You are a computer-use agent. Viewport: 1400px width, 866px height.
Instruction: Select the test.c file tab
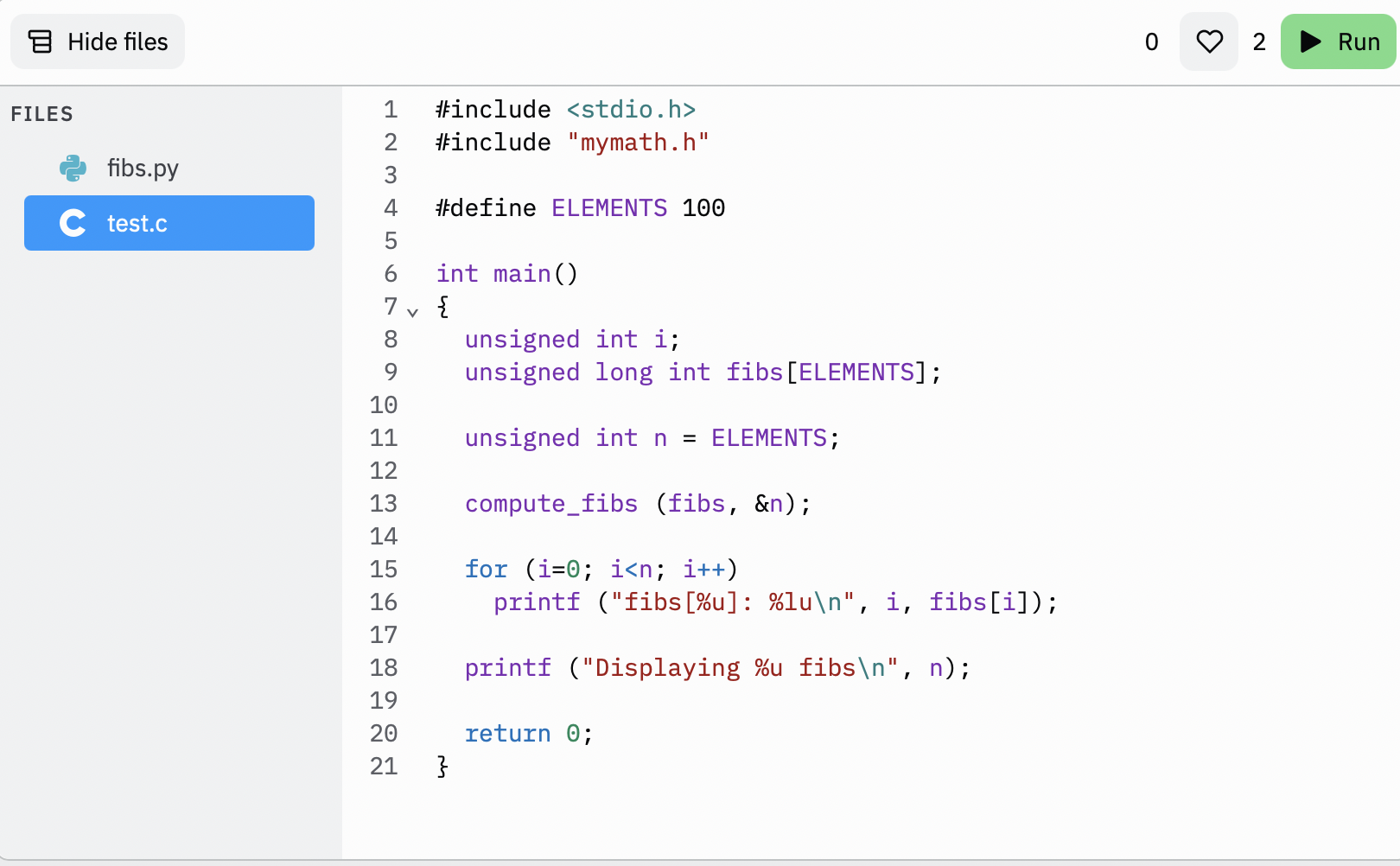tap(169, 223)
